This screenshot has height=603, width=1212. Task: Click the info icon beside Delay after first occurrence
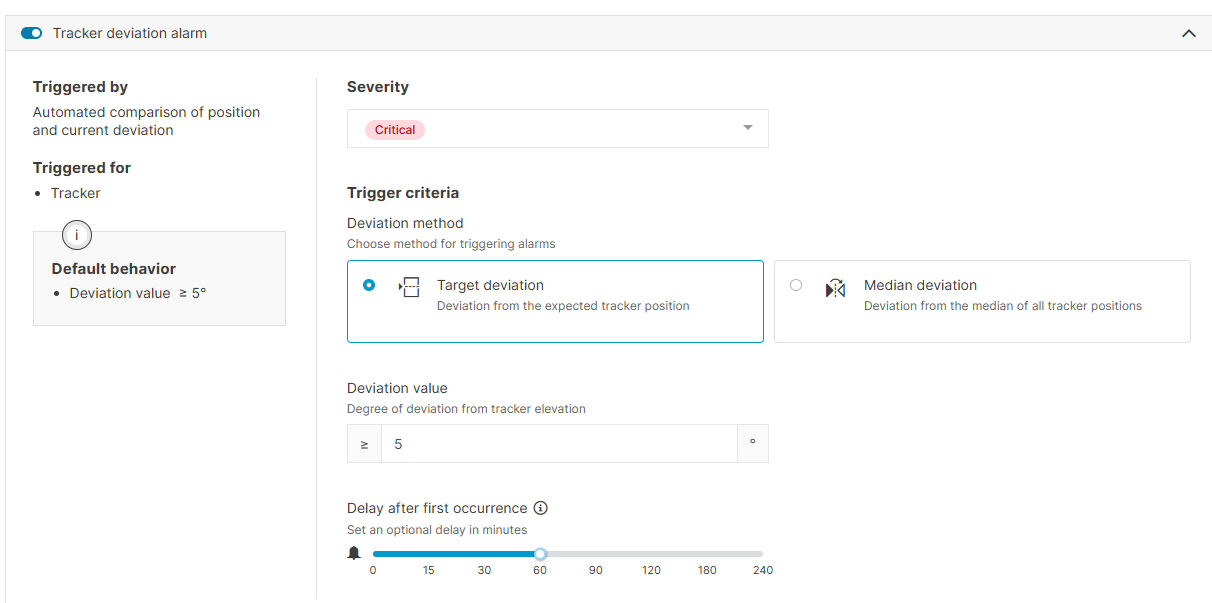tap(540, 508)
